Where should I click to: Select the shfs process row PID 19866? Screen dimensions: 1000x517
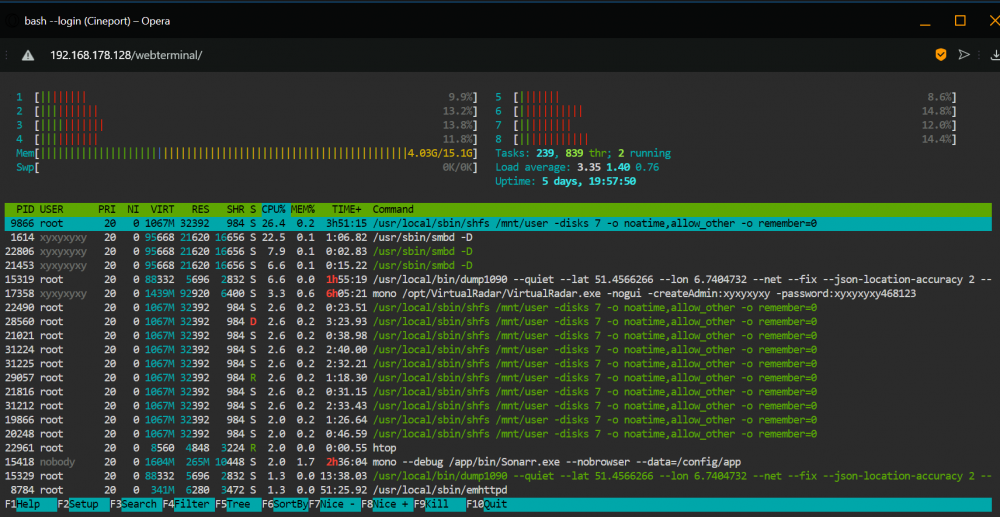tap(498, 419)
